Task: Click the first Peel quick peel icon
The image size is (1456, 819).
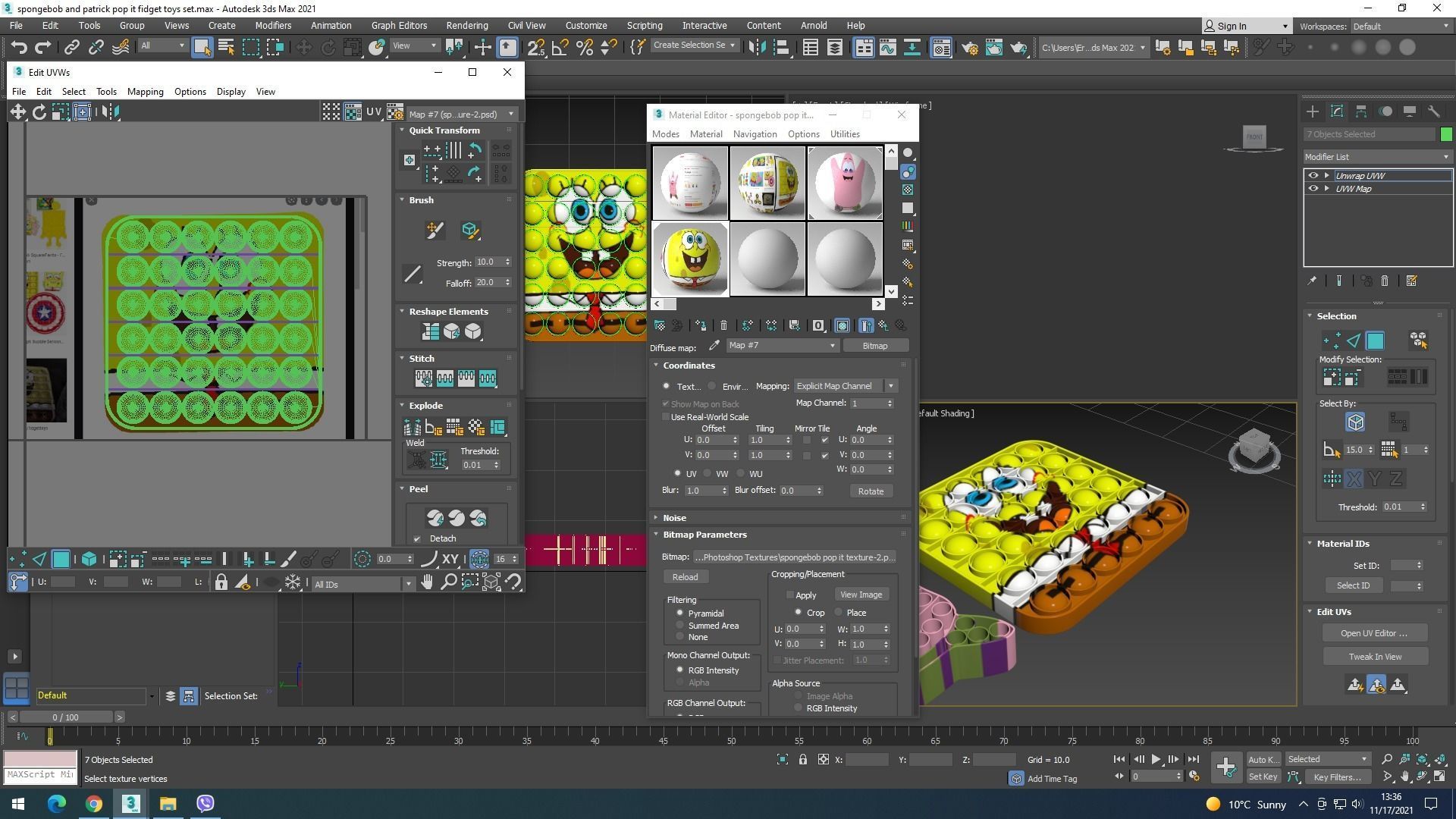Action: pos(435,518)
